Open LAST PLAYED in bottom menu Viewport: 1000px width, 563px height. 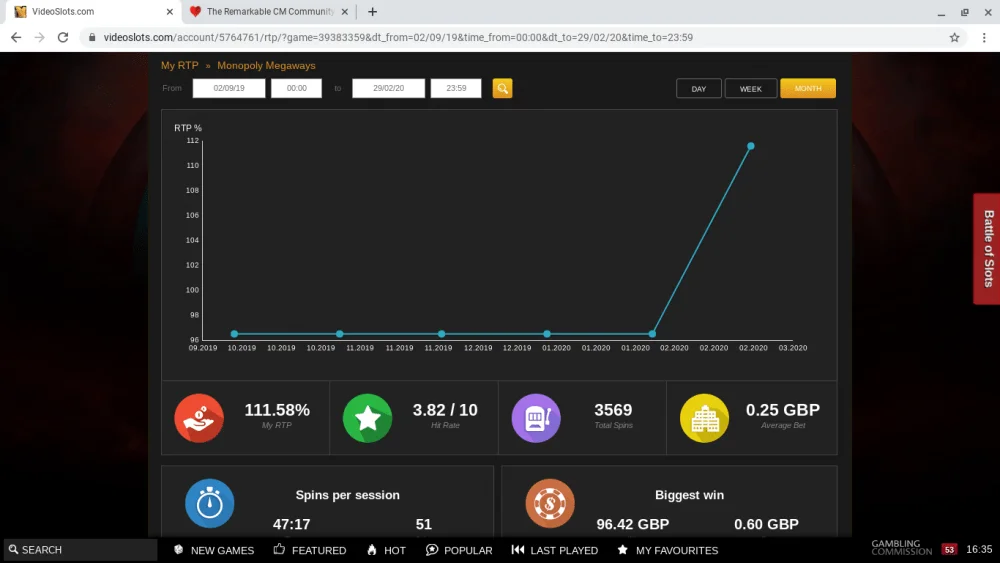[x=555, y=550]
